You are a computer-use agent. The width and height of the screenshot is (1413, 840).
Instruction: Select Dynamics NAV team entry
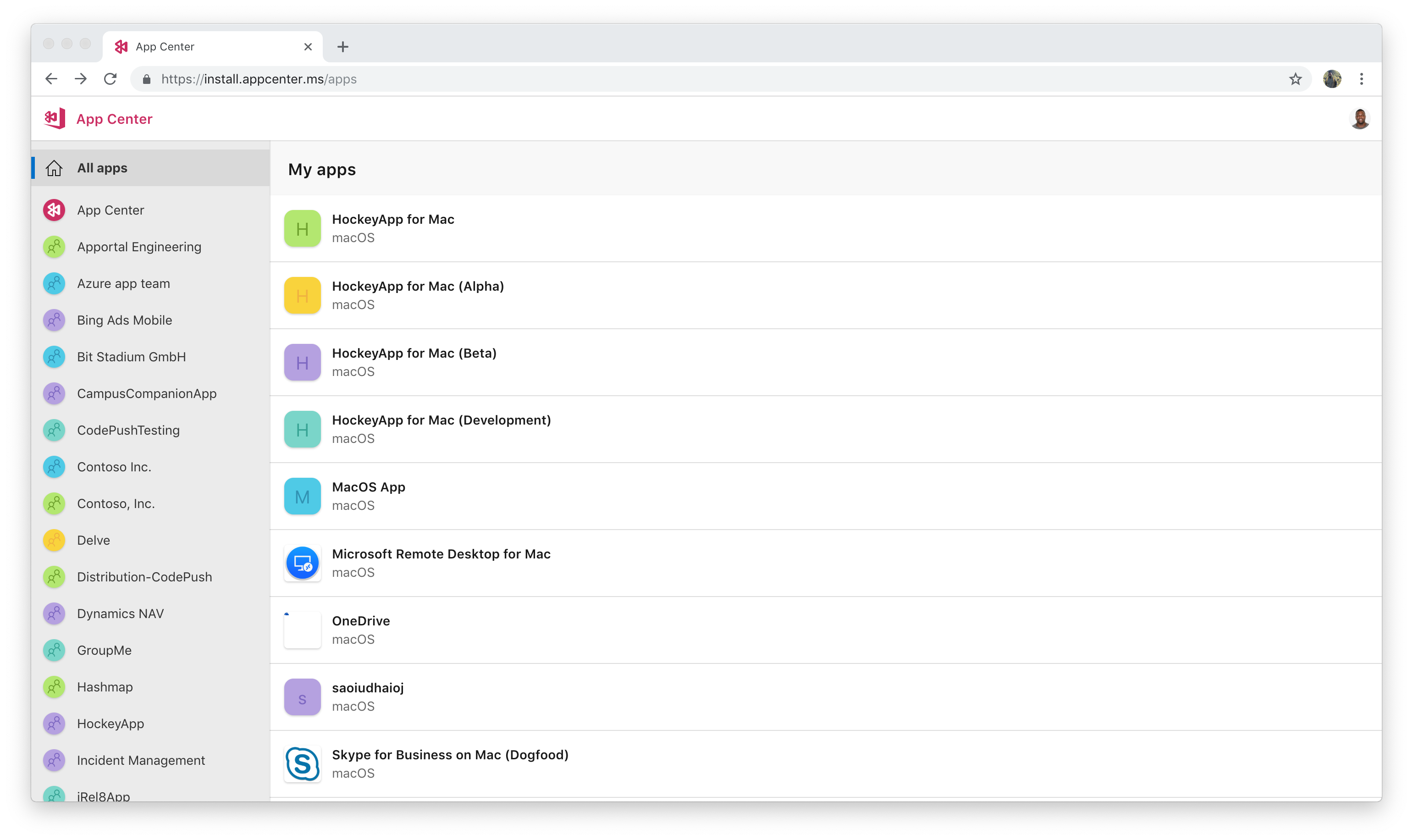[x=120, y=613]
